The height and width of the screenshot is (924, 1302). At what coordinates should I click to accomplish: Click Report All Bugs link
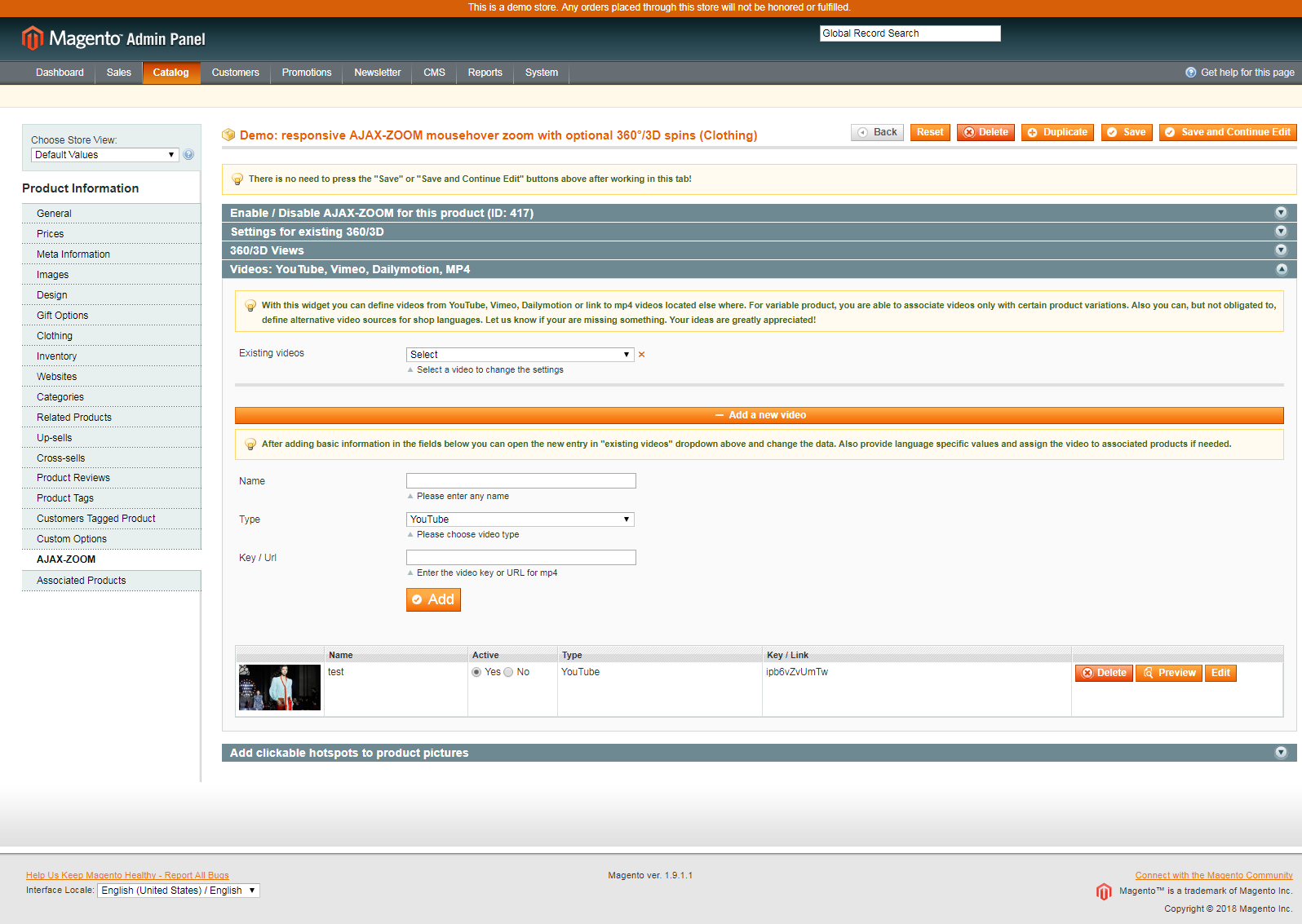[127, 875]
